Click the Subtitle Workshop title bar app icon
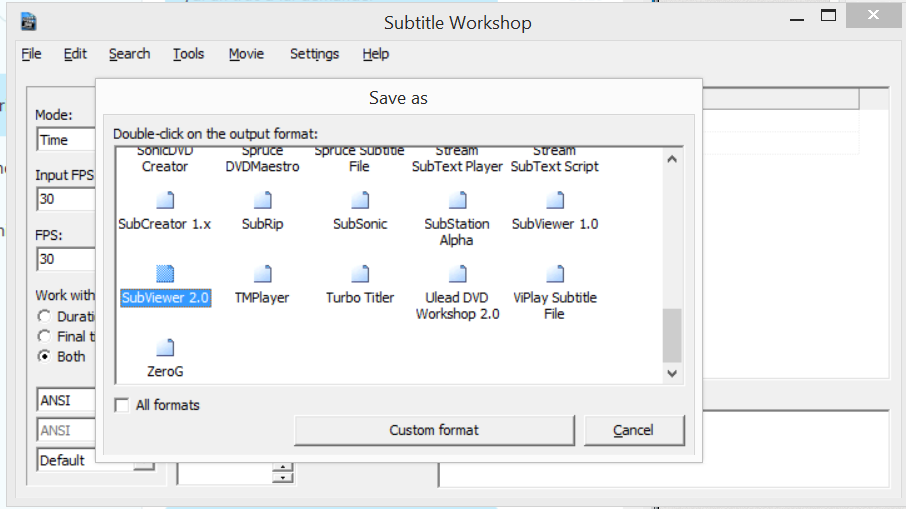906x509 pixels. coord(28,22)
